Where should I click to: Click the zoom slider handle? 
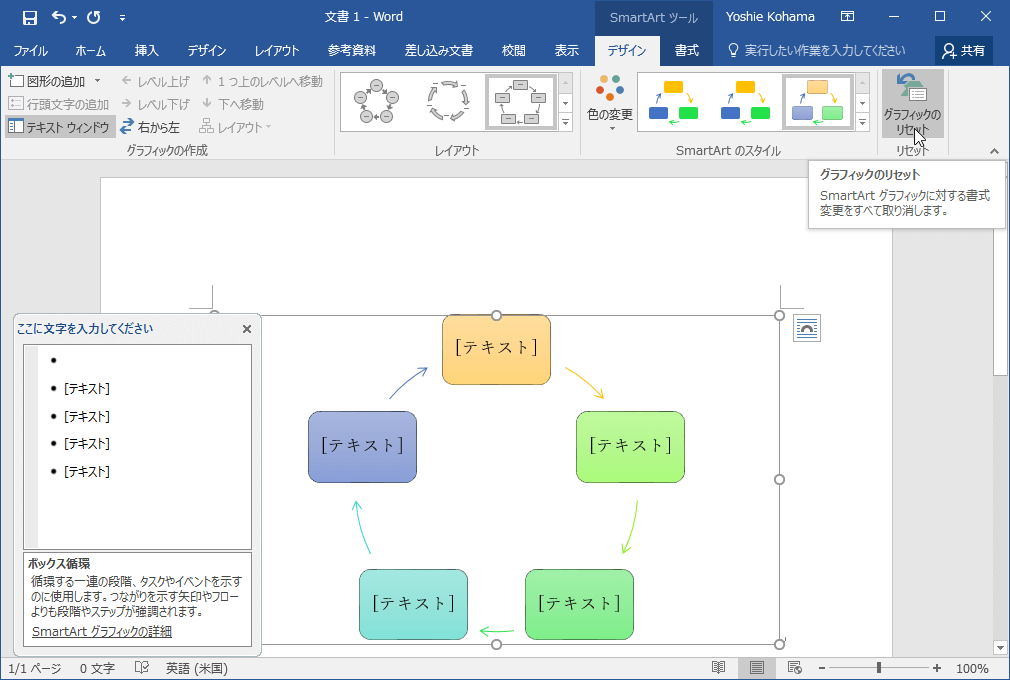click(x=879, y=668)
